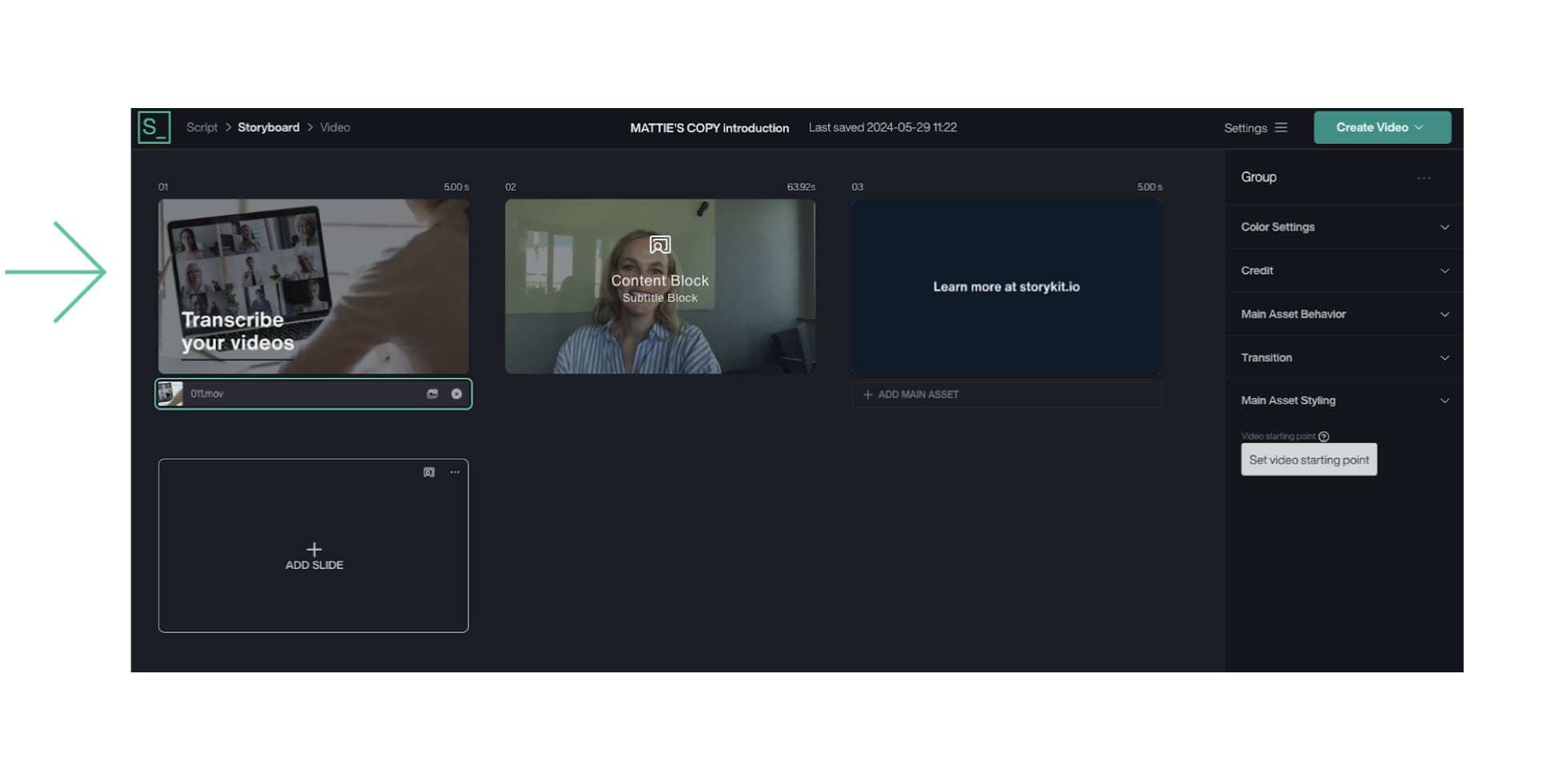The height and width of the screenshot is (770, 1568).
Task: Go to the Script breadcrumb step
Action: tap(202, 127)
